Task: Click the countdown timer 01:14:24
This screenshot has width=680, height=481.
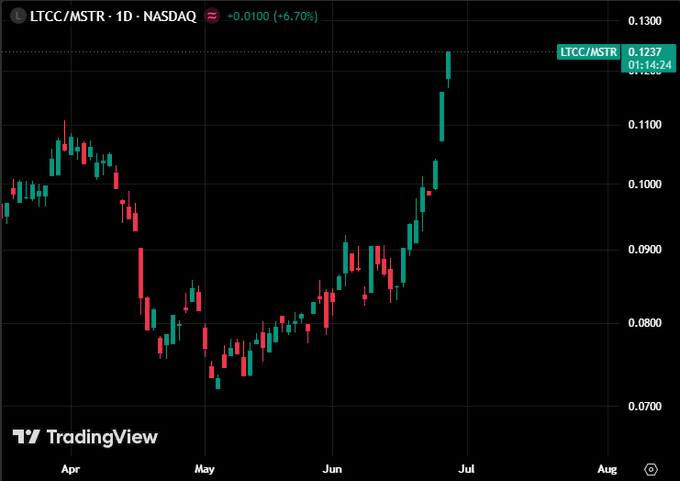Action: pos(649,65)
